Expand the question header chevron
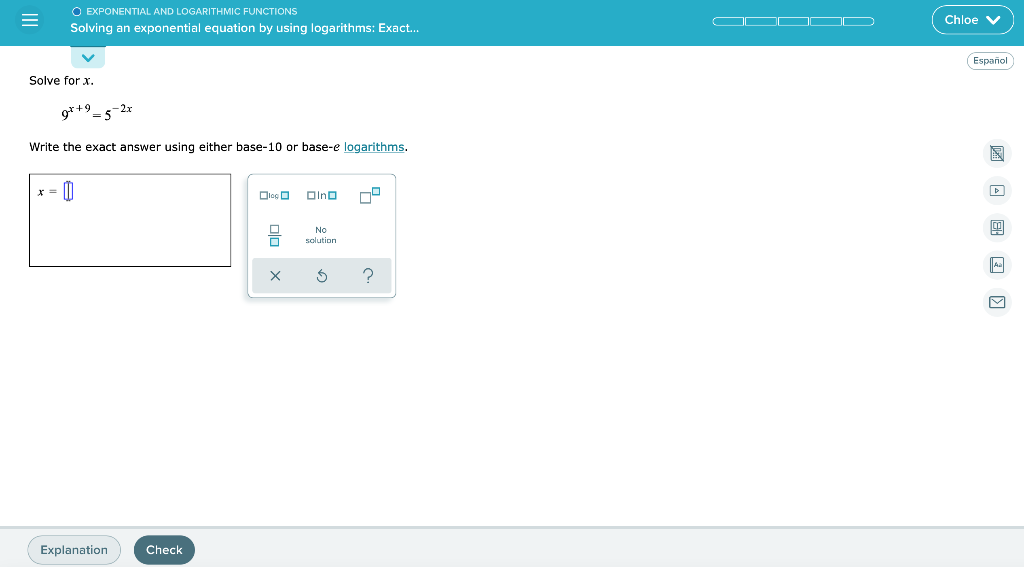The height and width of the screenshot is (567, 1024). 88,57
